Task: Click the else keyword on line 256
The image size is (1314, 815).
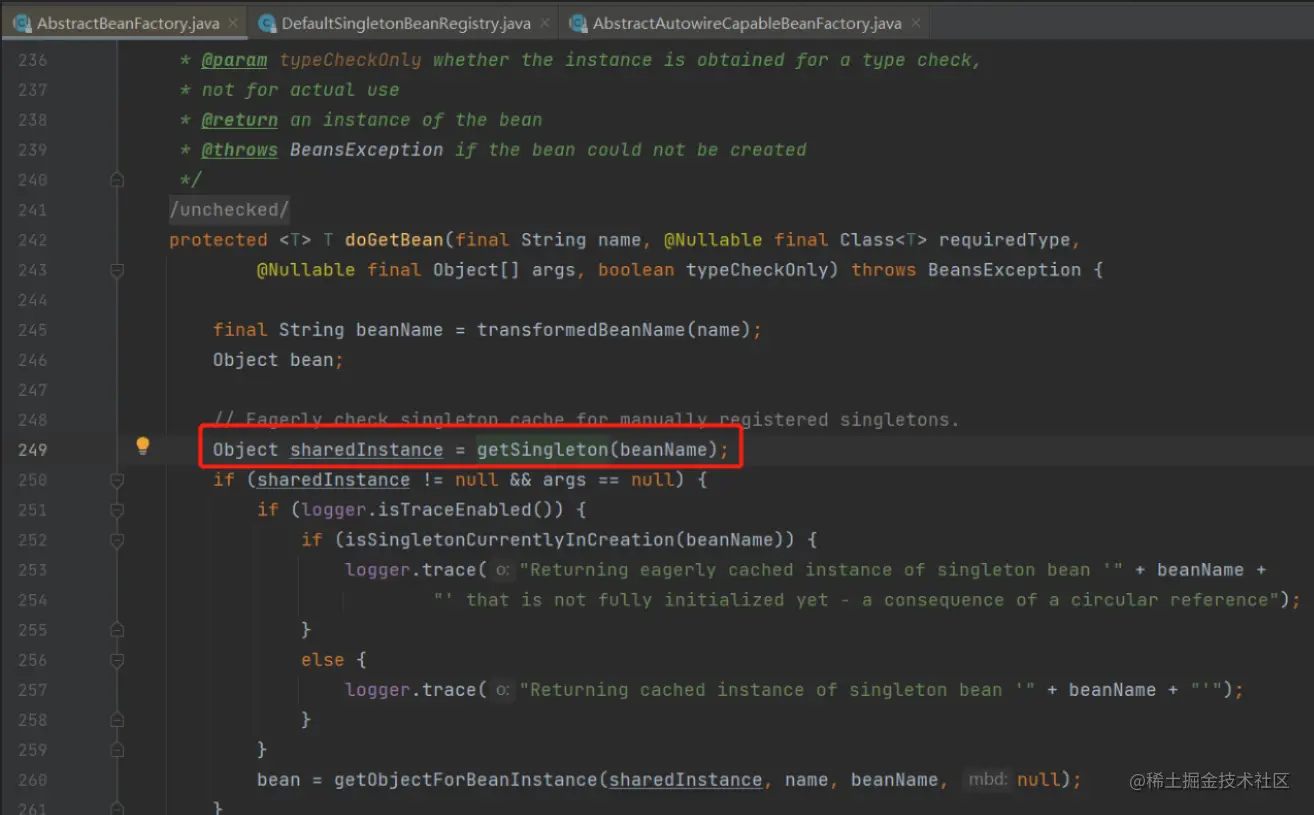Action: click(x=322, y=660)
